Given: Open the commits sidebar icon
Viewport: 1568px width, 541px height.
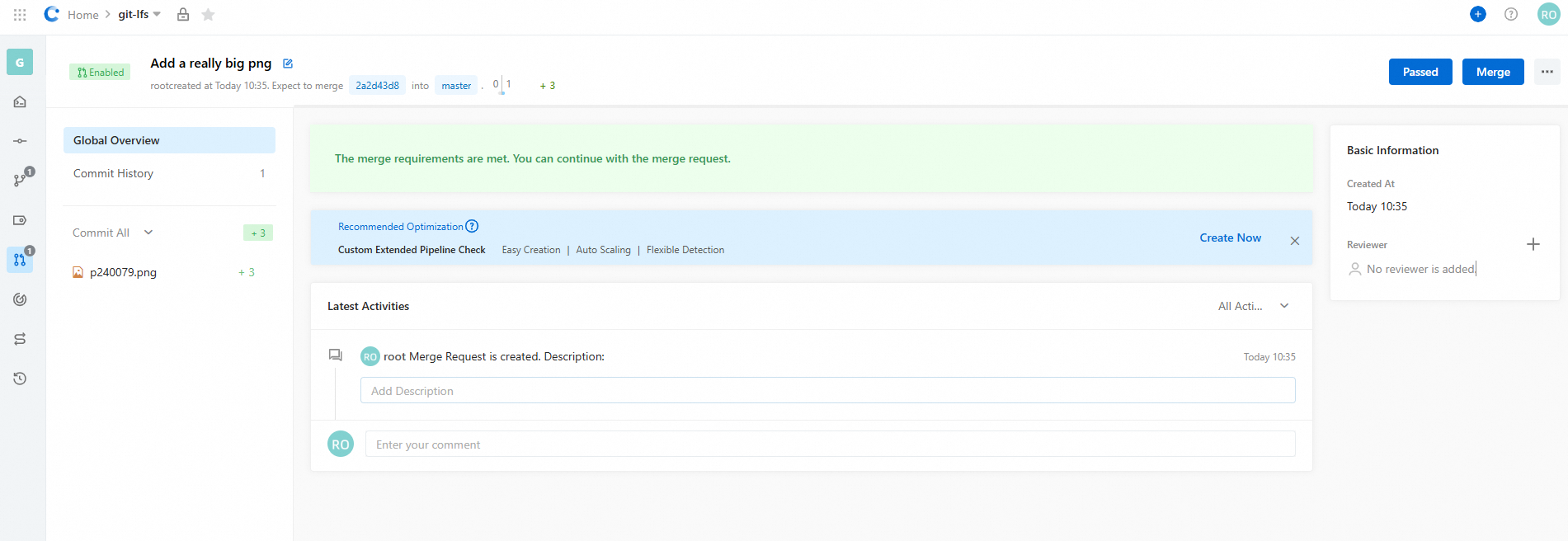Looking at the screenshot, I should point(20,141).
